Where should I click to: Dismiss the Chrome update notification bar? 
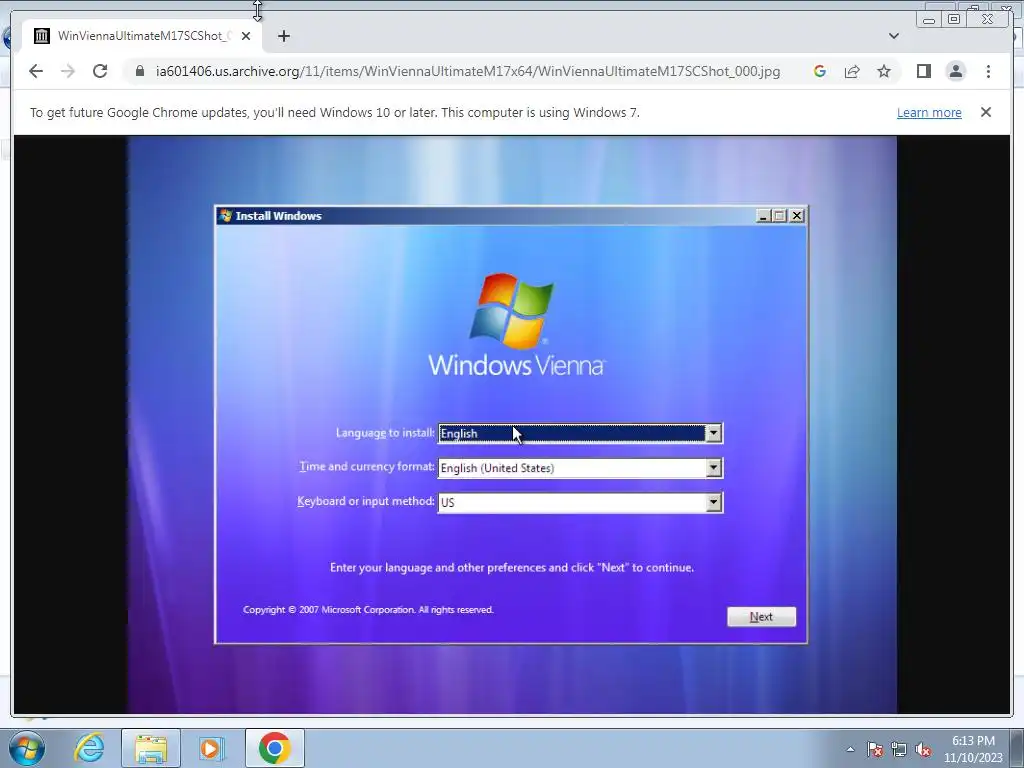click(985, 112)
